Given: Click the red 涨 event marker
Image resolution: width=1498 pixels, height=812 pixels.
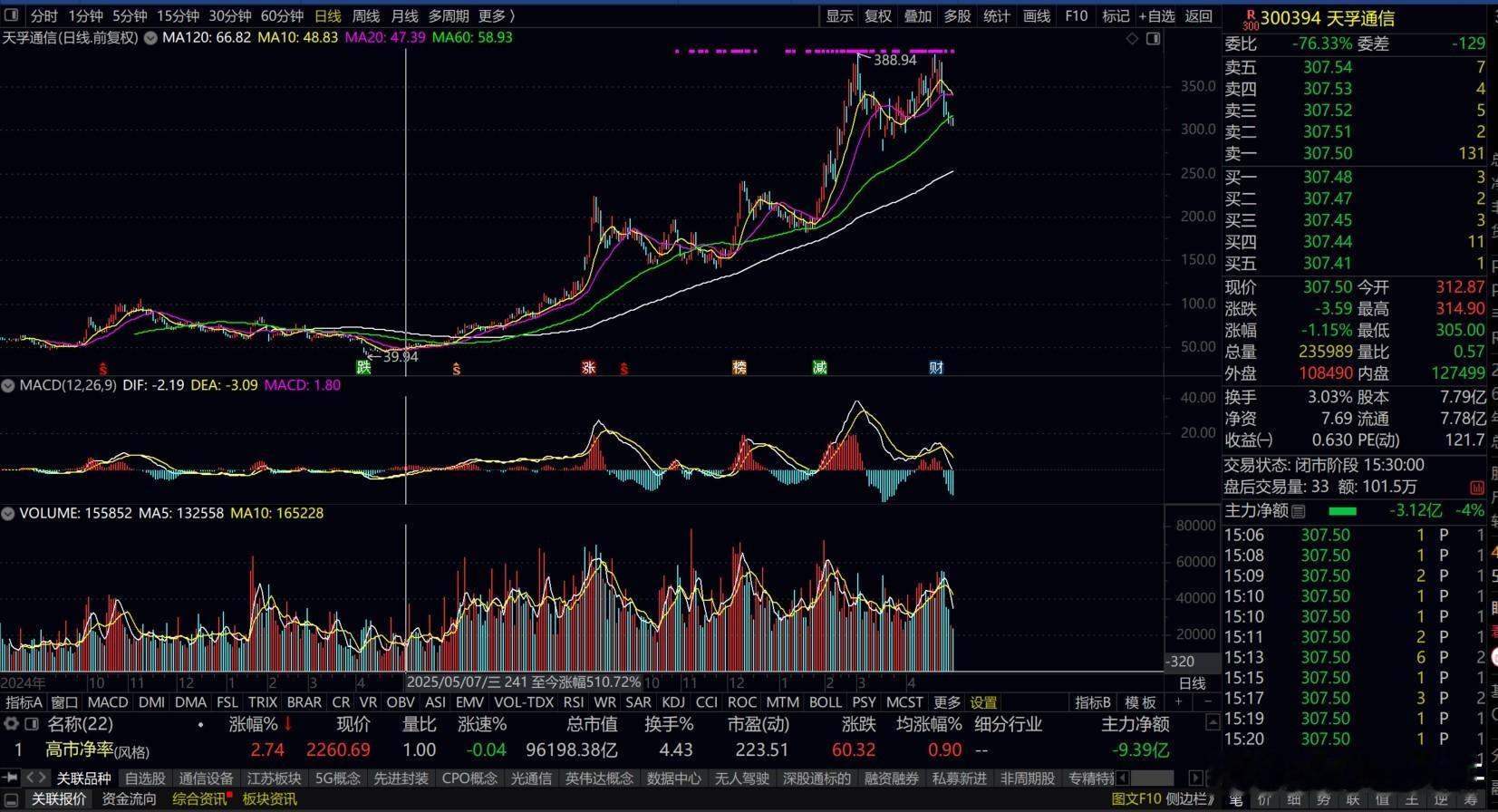Looking at the screenshot, I should click(x=588, y=367).
